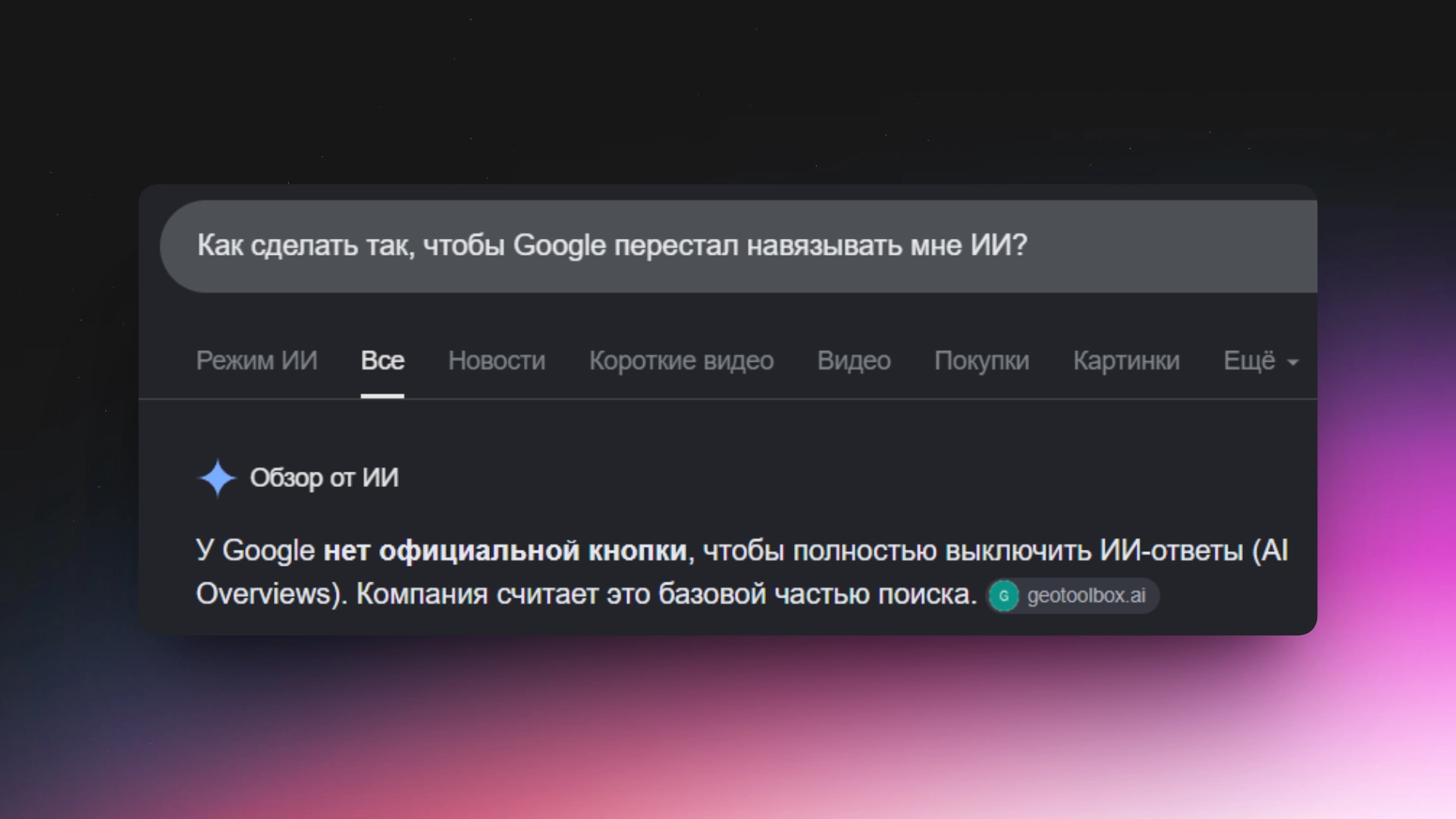This screenshot has width=1456, height=819.
Task: Click the Обзор от ИИ heading
Action: (324, 478)
